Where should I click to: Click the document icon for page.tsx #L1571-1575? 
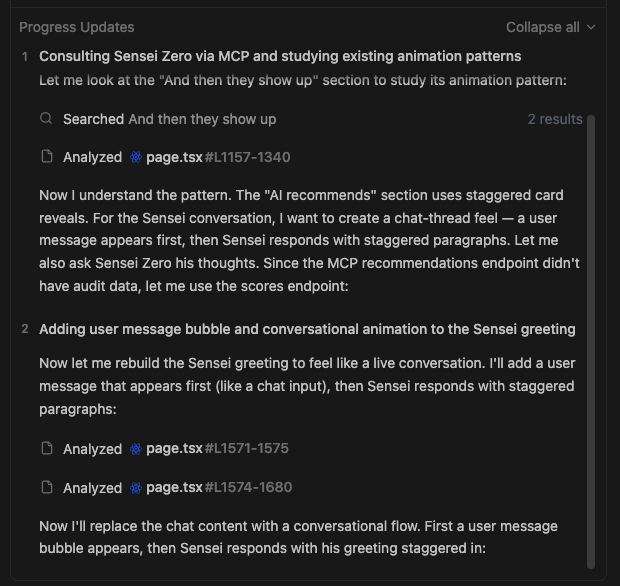tap(46, 449)
